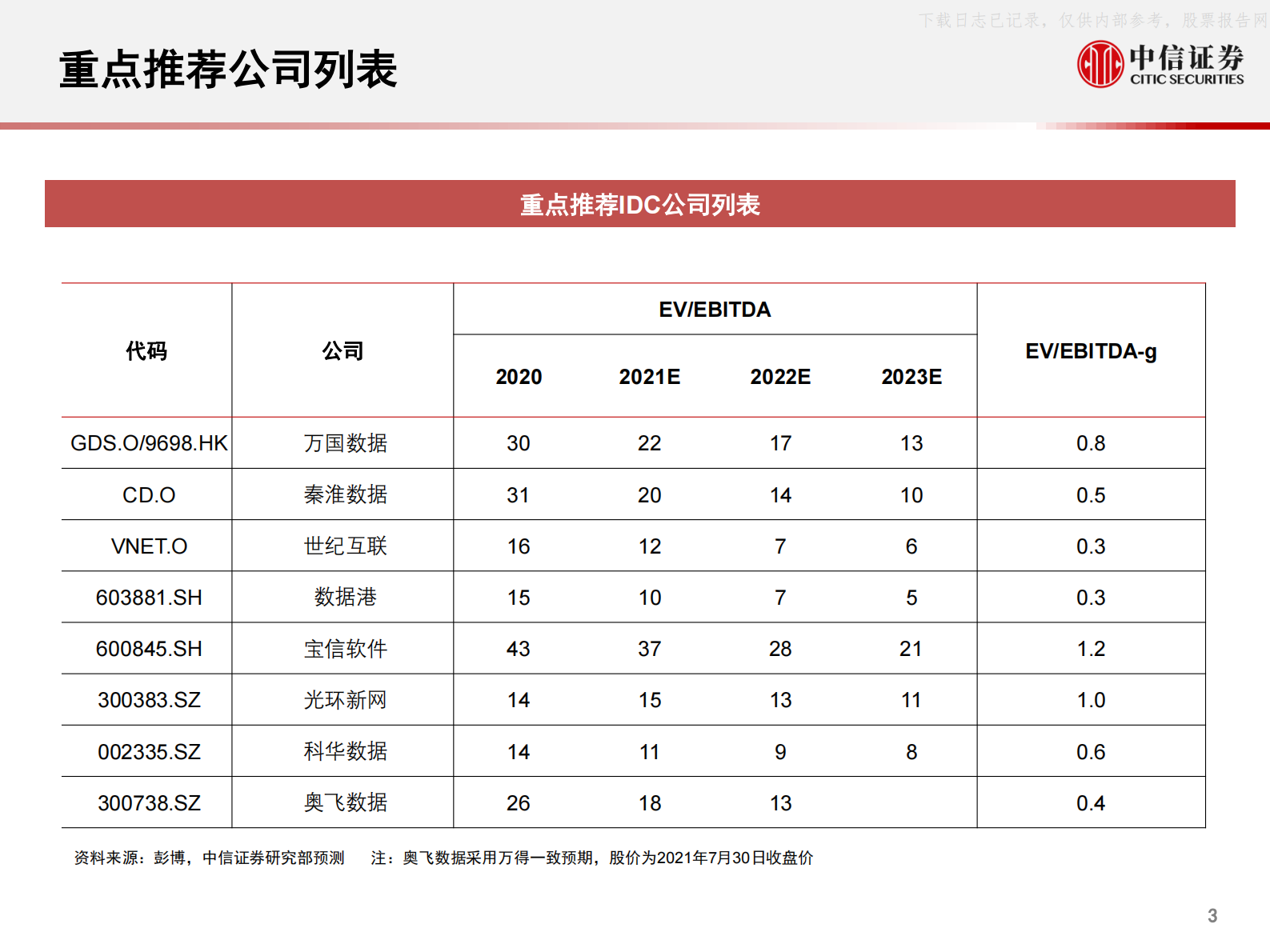Select company name 奥飞数据
The image size is (1270, 952).
pyautogui.click(x=345, y=802)
